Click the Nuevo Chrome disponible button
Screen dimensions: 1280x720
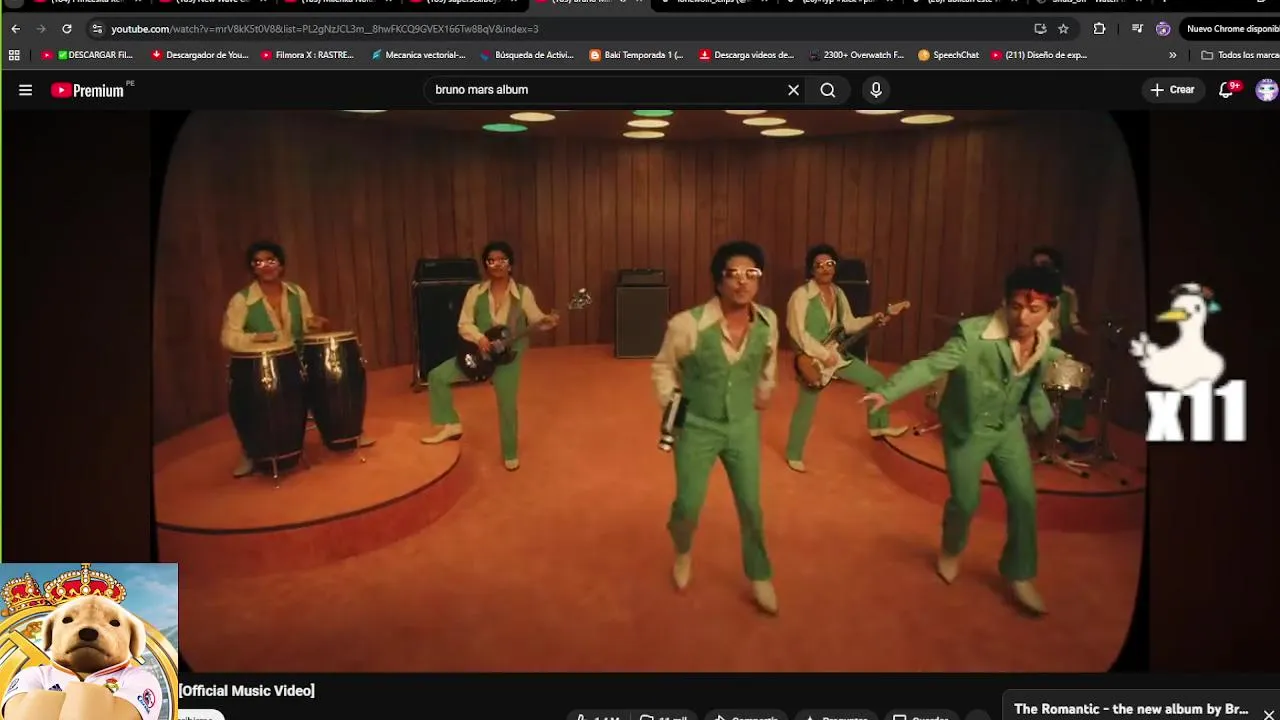click(1231, 29)
